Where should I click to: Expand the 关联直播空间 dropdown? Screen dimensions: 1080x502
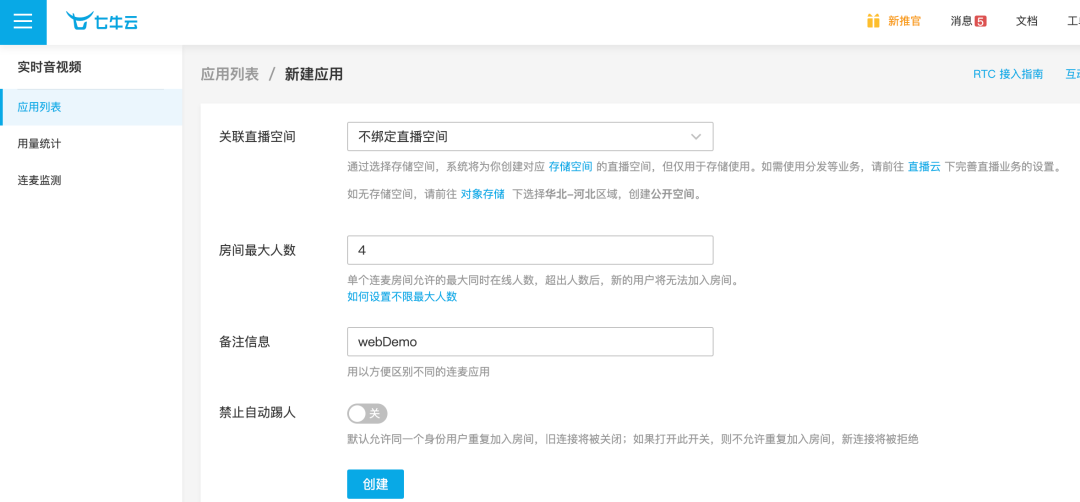(x=529, y=136)
